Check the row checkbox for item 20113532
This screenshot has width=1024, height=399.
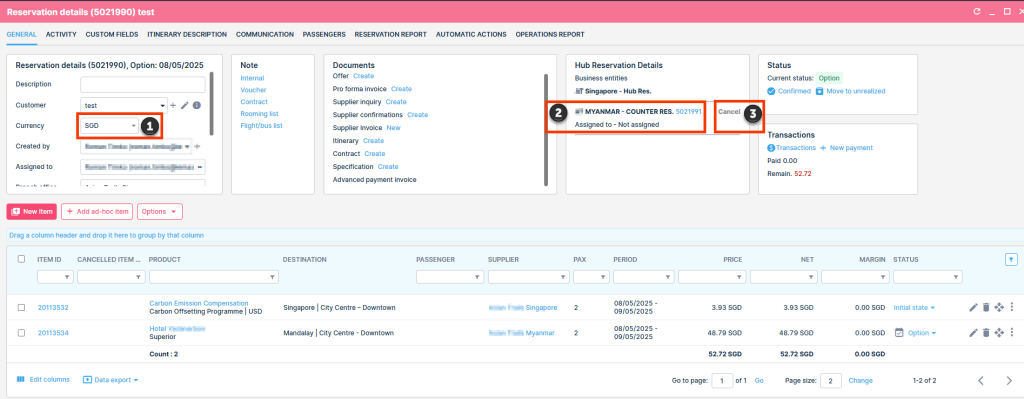[22, 308]
